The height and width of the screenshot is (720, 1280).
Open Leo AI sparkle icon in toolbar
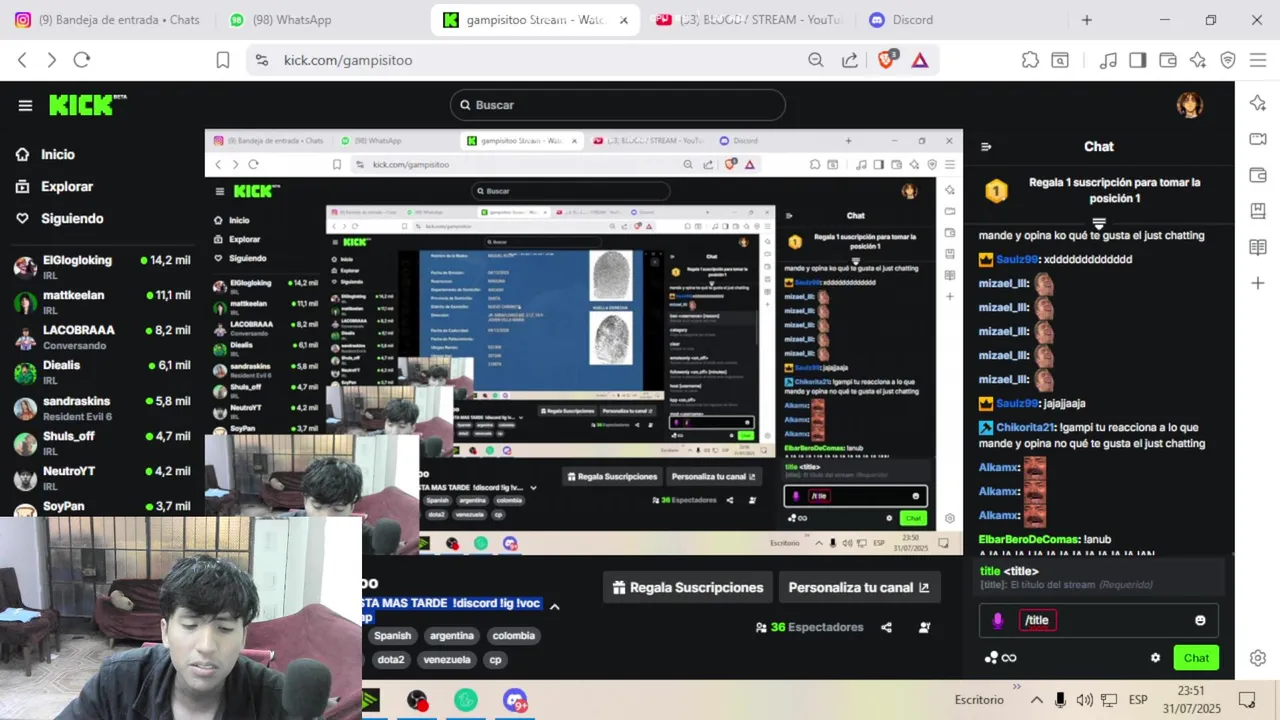[x=1198, y=60]
